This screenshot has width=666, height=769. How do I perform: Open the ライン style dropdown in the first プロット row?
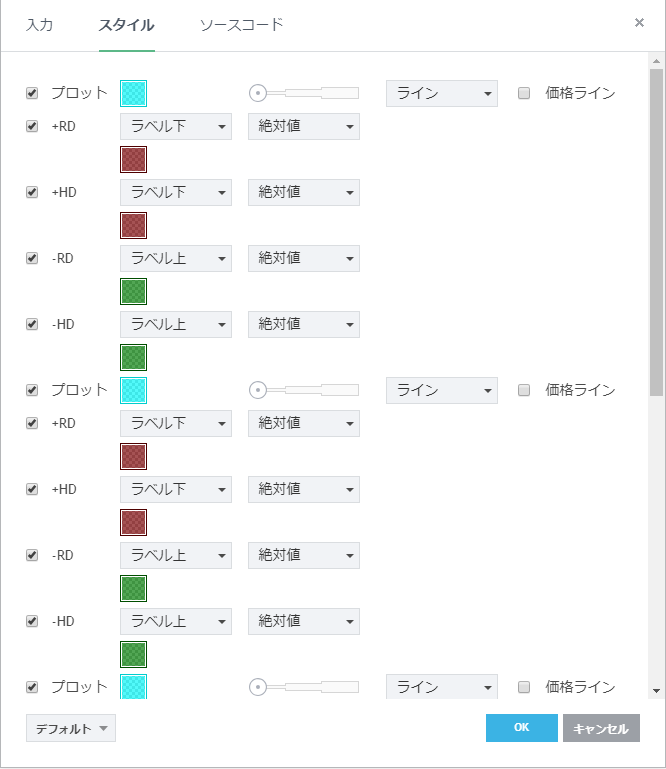point(442,93)
